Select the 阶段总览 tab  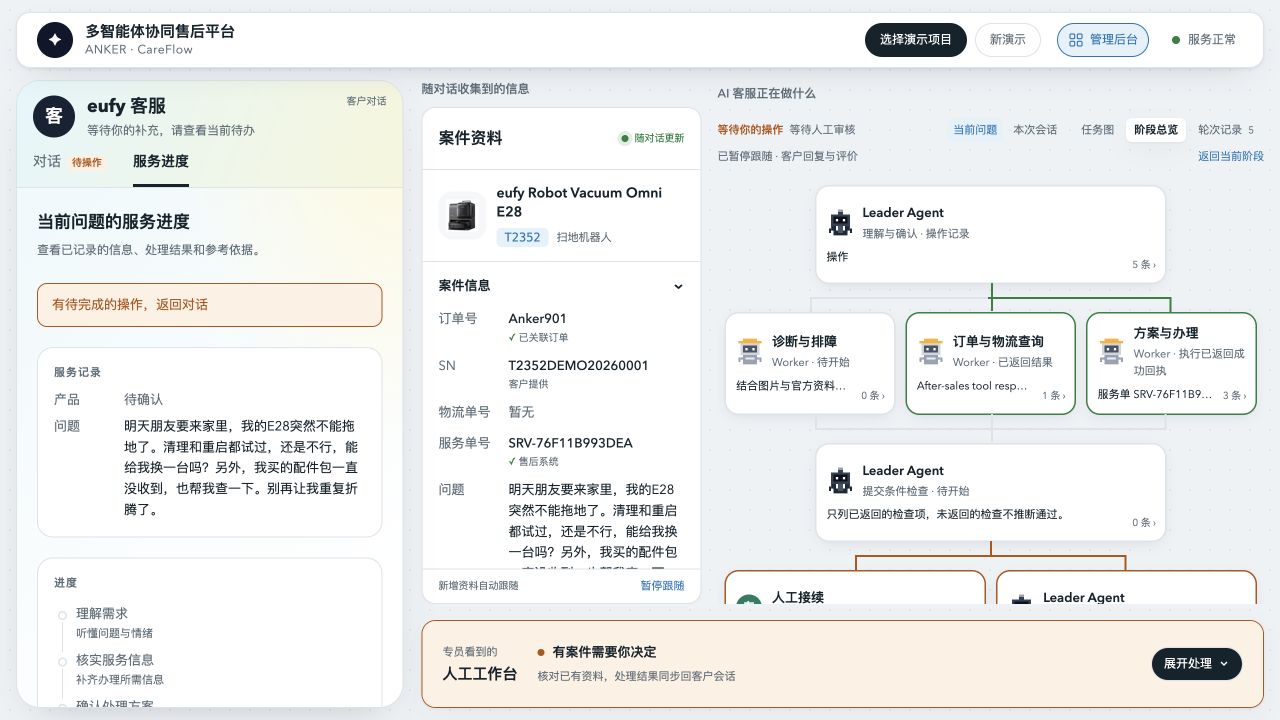point(1156,130)
